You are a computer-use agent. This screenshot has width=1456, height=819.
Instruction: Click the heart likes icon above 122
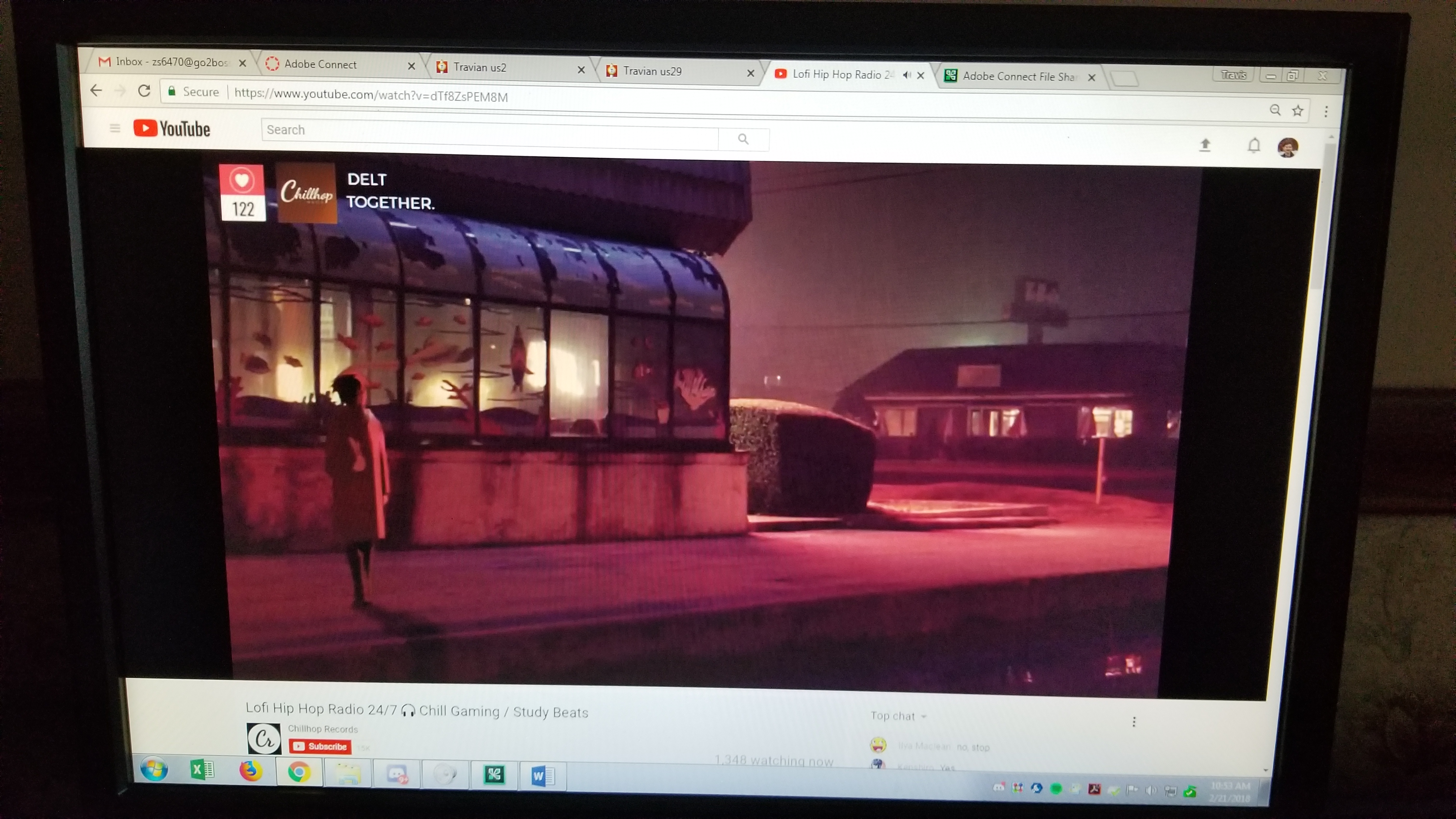(x=242, y=180)
